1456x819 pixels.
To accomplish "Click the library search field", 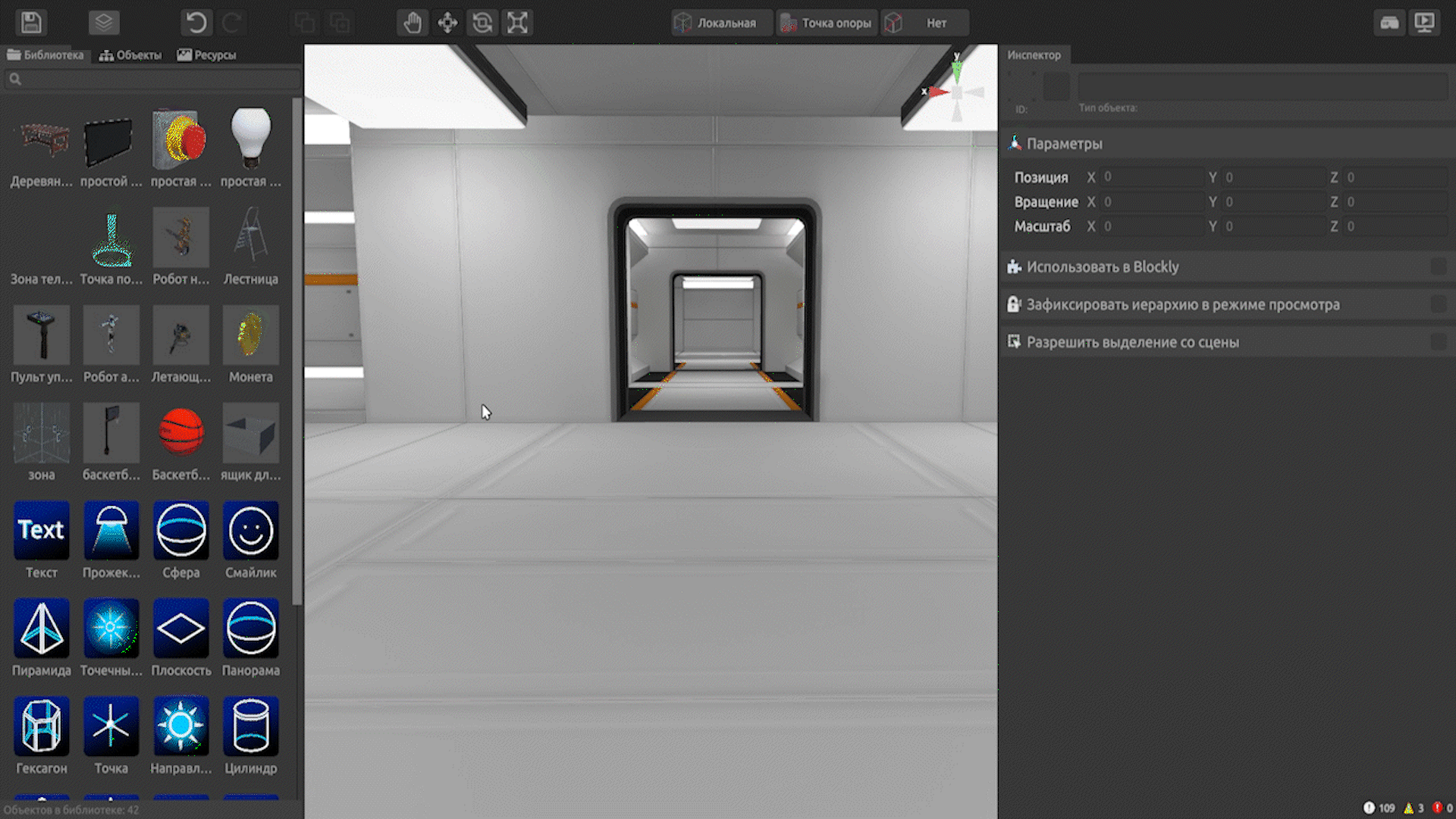I will [x=152, y=79].
